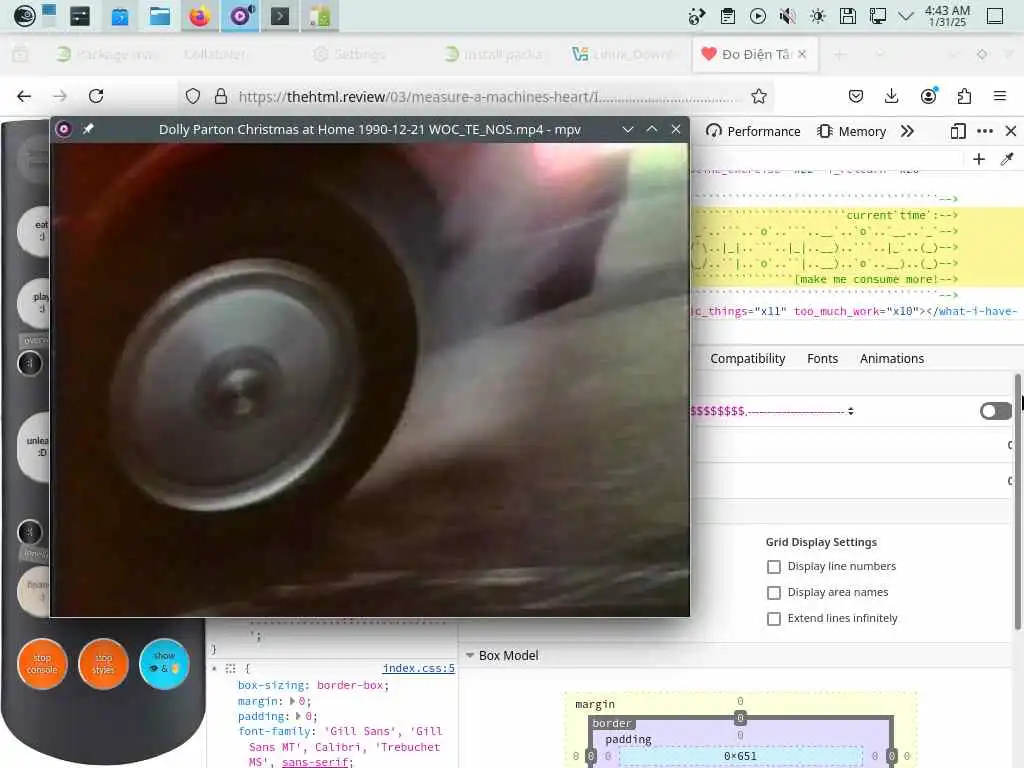Open the $$$$$$$$ grid selector dropdown
Image resolution: width=1024 pixels, height=768 pixels.
(x=773, y=411)
